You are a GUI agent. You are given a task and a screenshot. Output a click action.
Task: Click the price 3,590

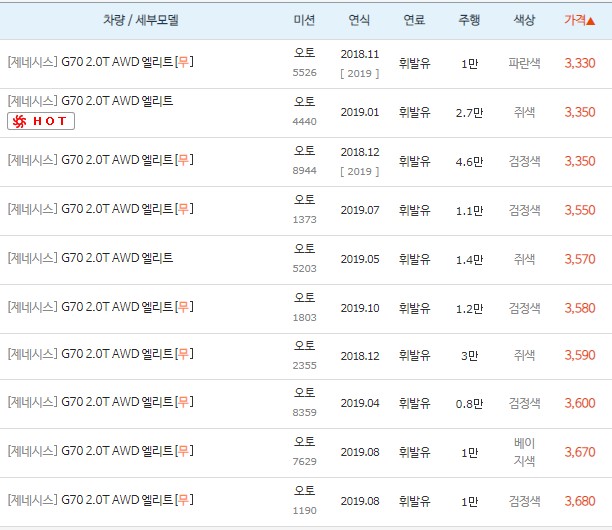tap(580, 355)
